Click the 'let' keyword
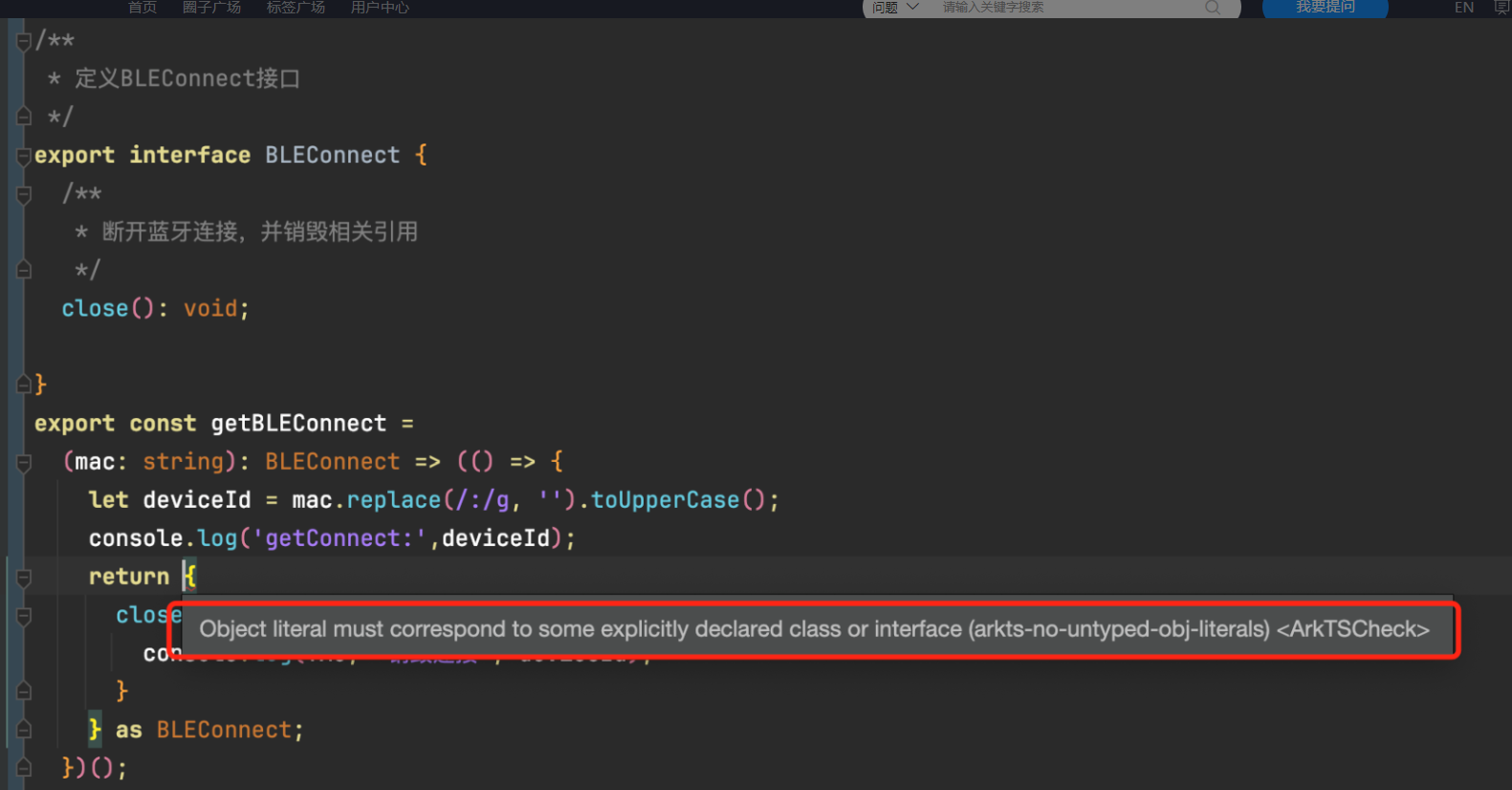1512x790 pixels. coord(109,500)
